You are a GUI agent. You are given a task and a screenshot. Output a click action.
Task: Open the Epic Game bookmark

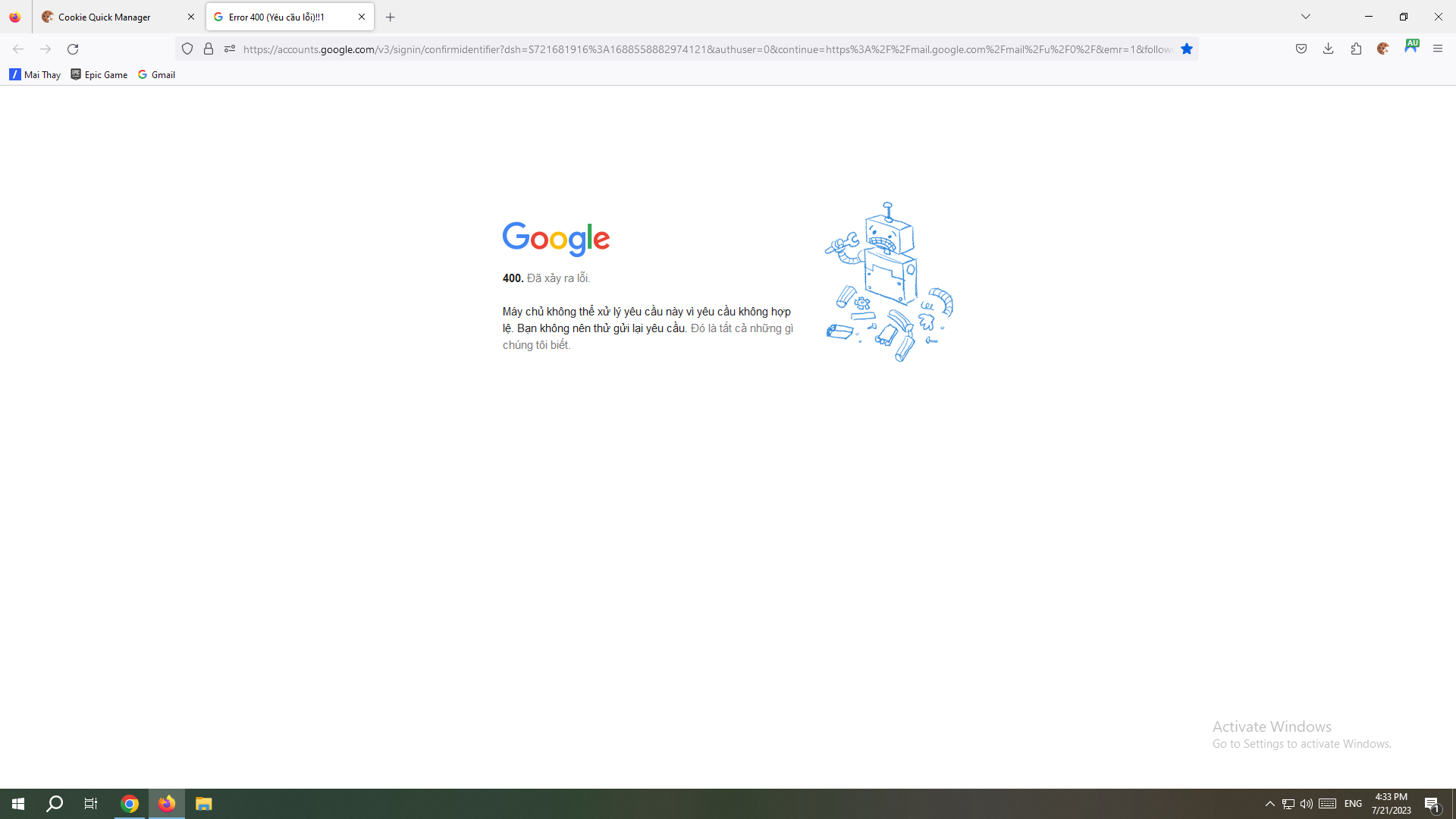(x=99, y=74)
